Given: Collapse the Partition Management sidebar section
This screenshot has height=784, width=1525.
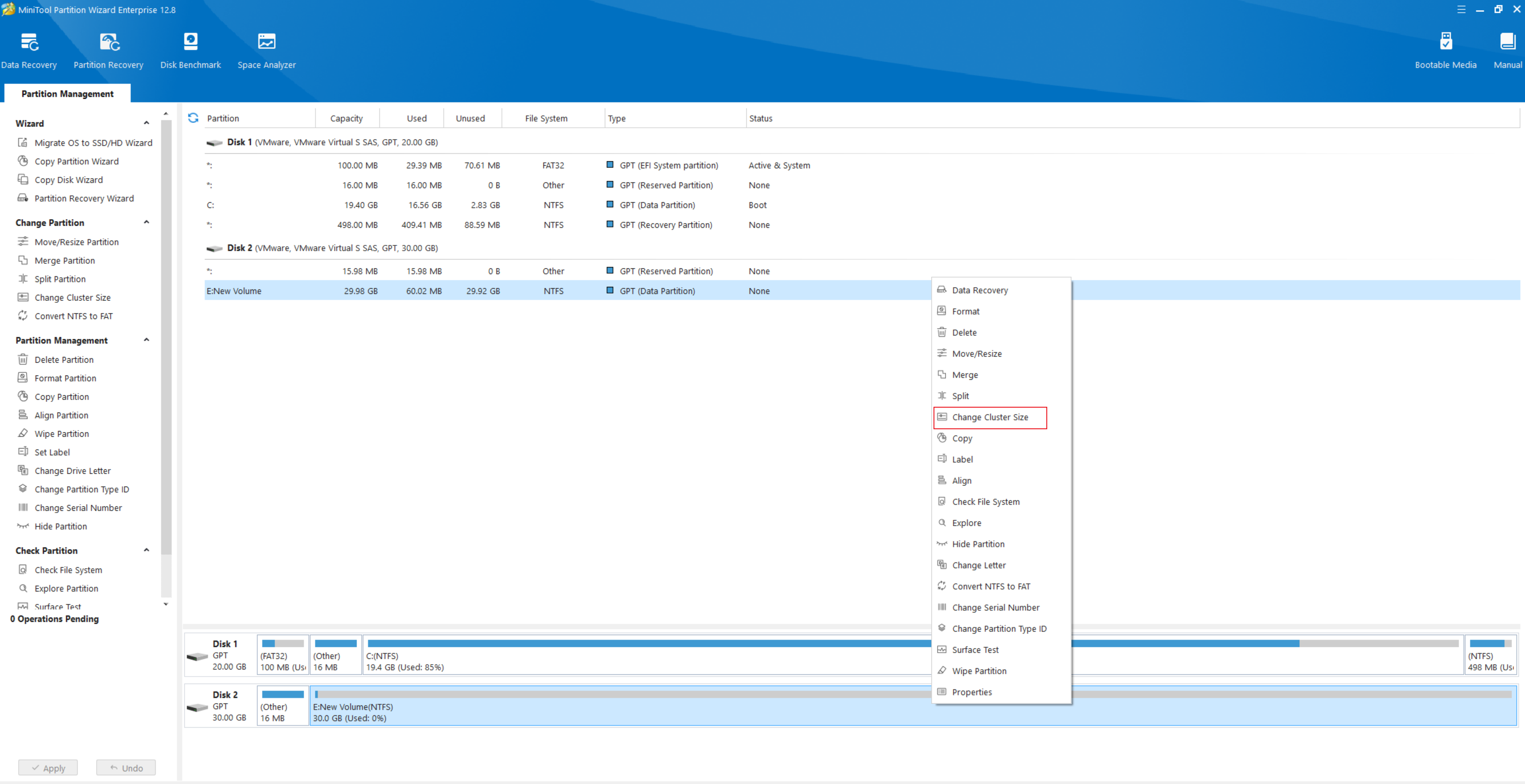Looking at the screenshot, I should 146,341.
